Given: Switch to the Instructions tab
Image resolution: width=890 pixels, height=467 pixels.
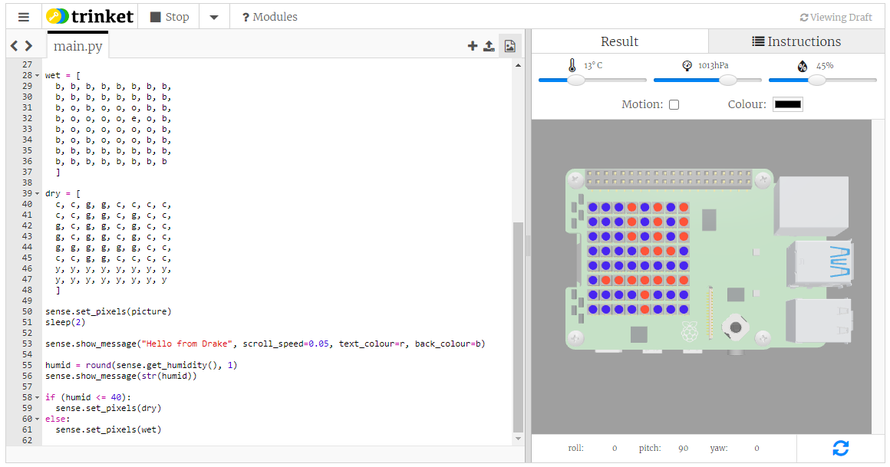Looking at the screenshot, I should click(796, 41).
